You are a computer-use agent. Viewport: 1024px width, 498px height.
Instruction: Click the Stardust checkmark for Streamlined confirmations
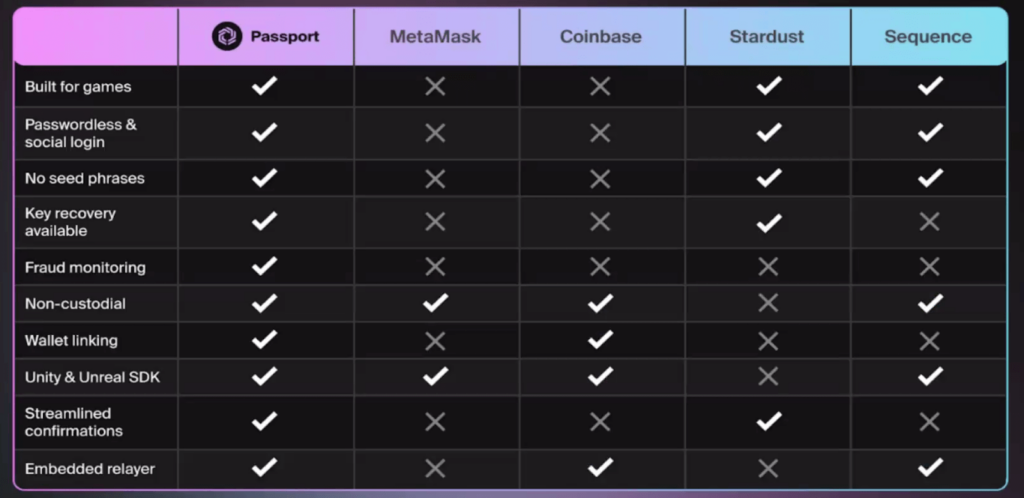(768, 421)
